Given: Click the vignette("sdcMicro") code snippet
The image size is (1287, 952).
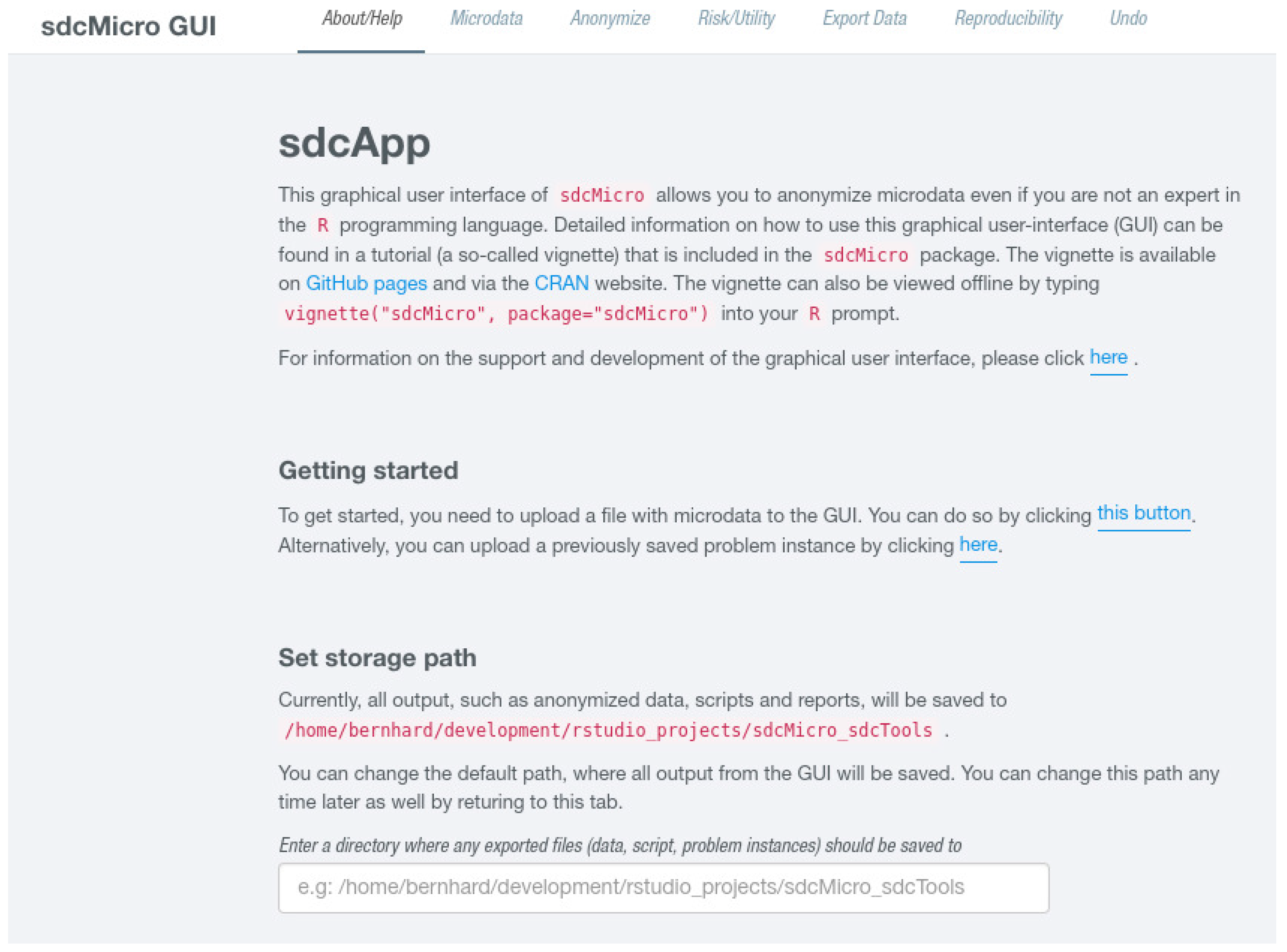Looking at the screenshot, I should point(495,314).
